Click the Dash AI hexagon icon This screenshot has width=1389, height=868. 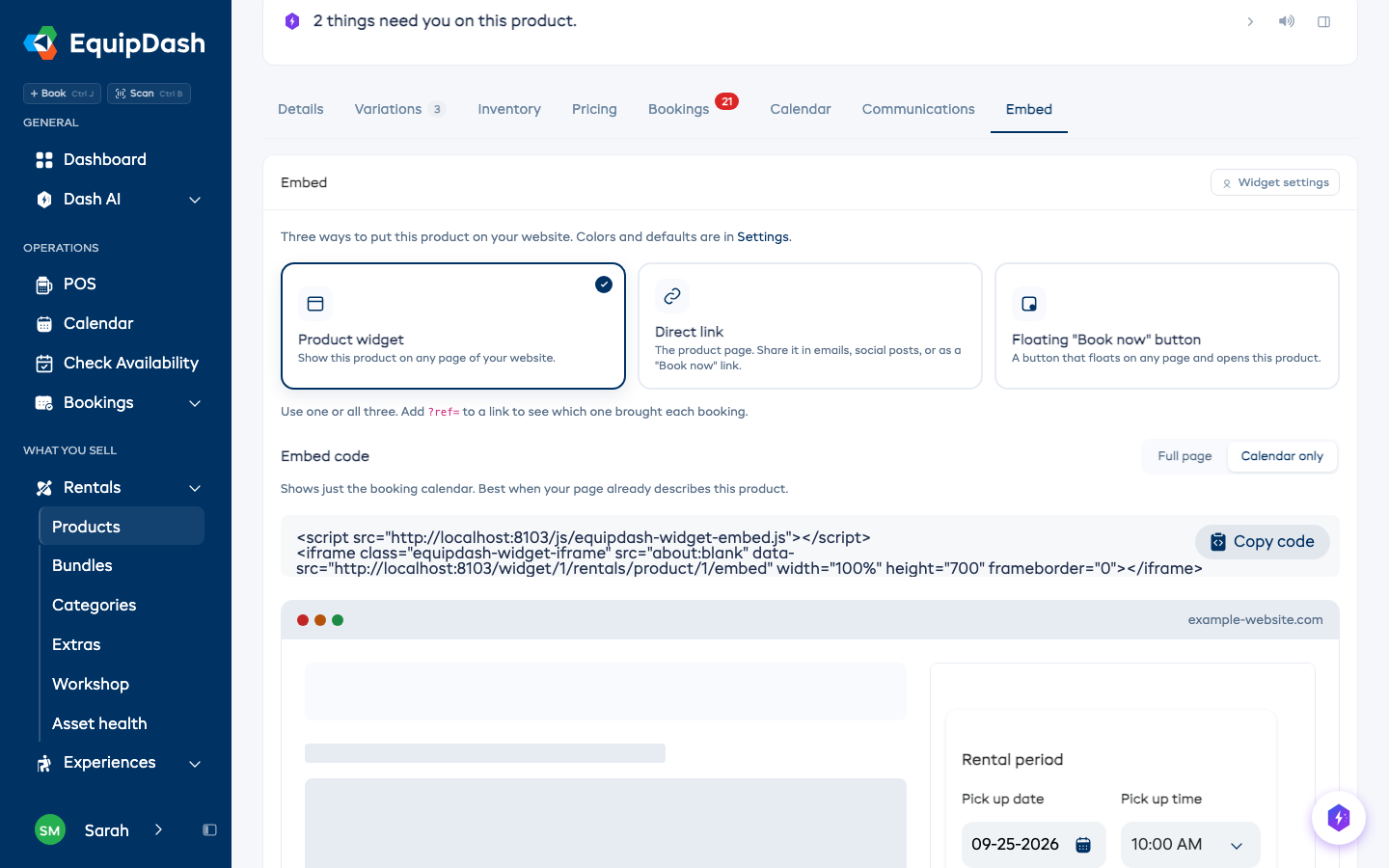(x=44, y=200)
